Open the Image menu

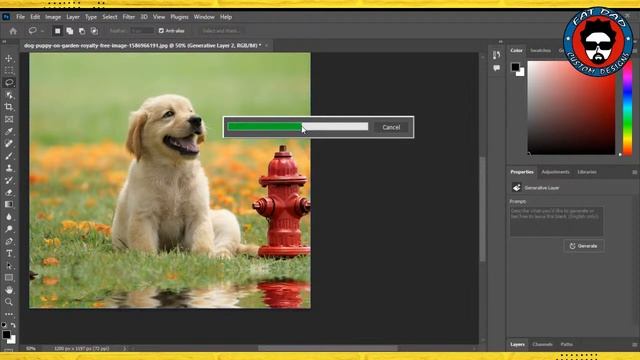53,17
